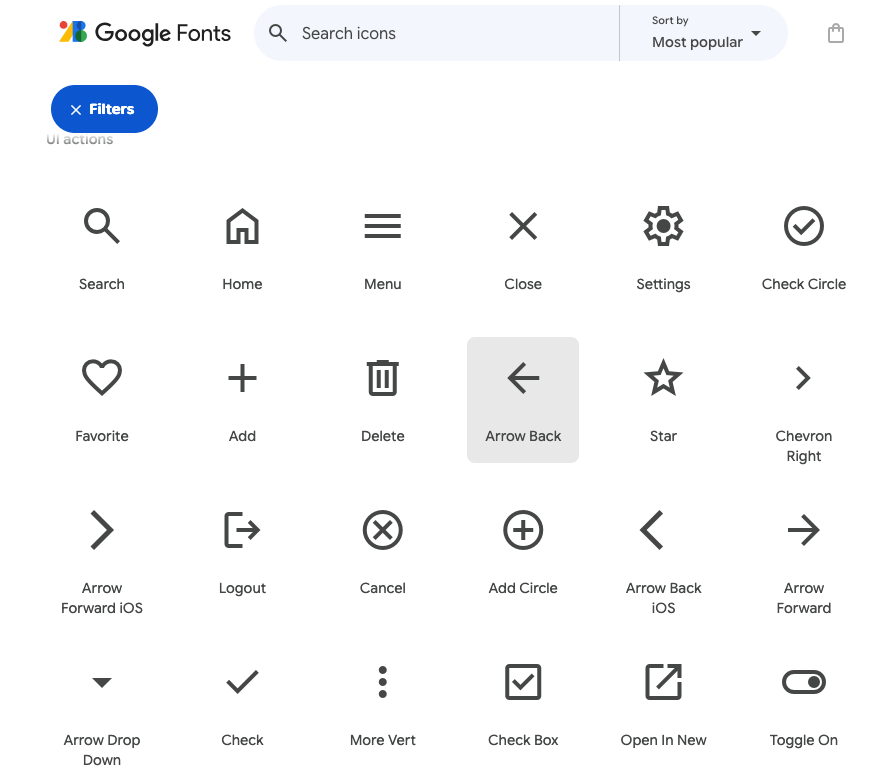
Task: Go to Google Fonts homepage logo
Action: click(145, 33)
